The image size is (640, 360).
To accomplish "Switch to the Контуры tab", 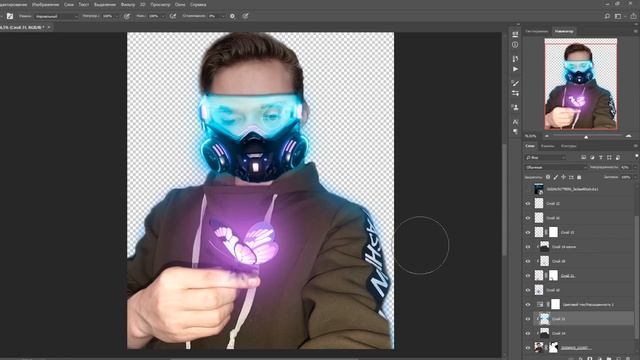I will pos(568,146).
